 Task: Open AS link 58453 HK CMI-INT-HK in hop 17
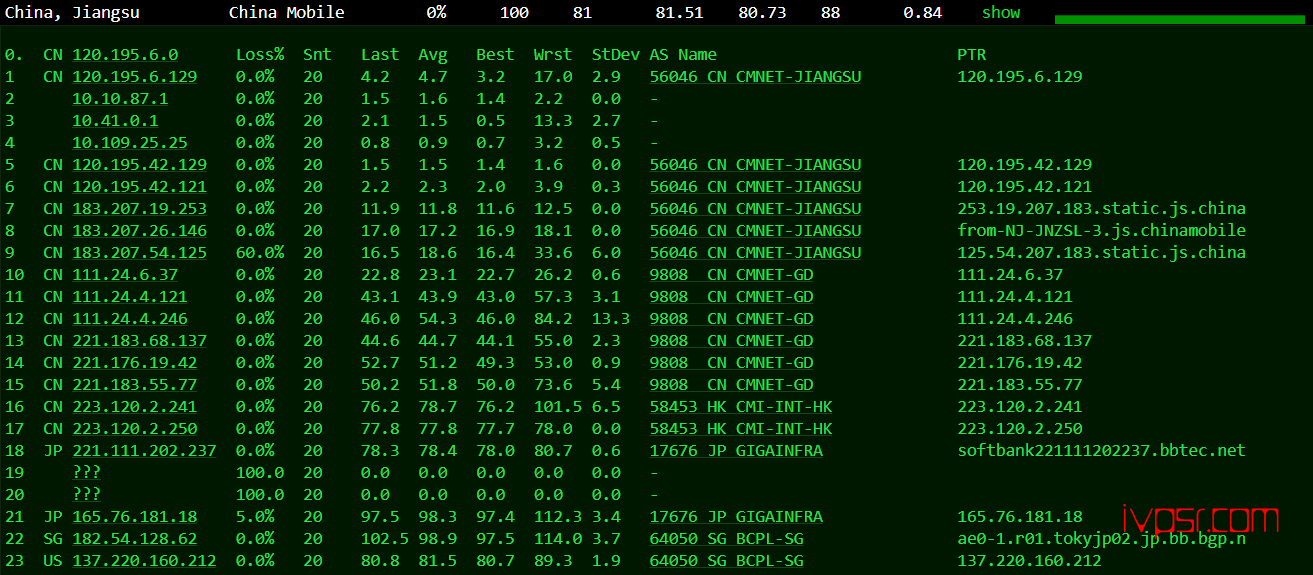741,429
